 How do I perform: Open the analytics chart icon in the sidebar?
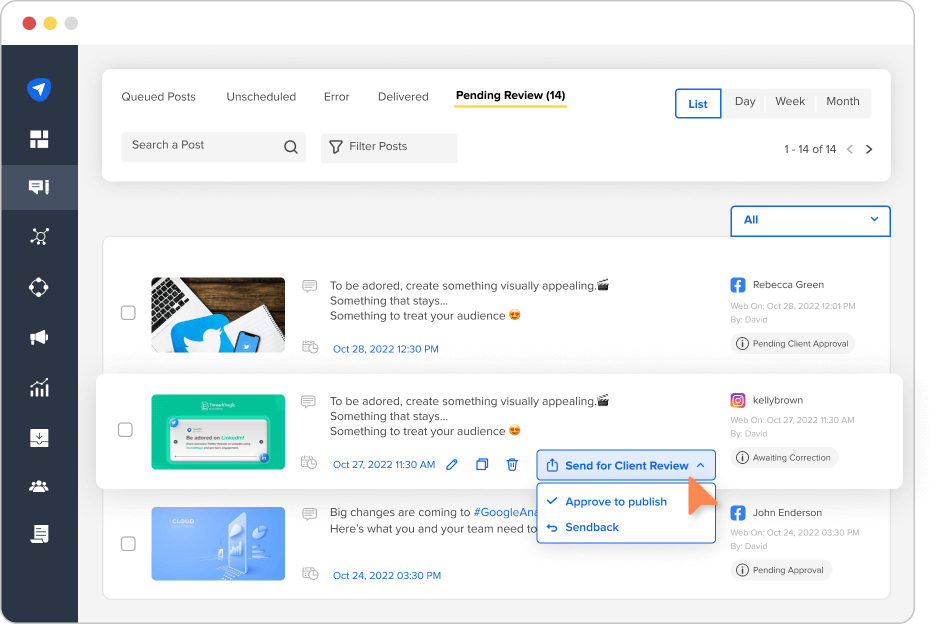pyautogui.click(x=39, y=387)
